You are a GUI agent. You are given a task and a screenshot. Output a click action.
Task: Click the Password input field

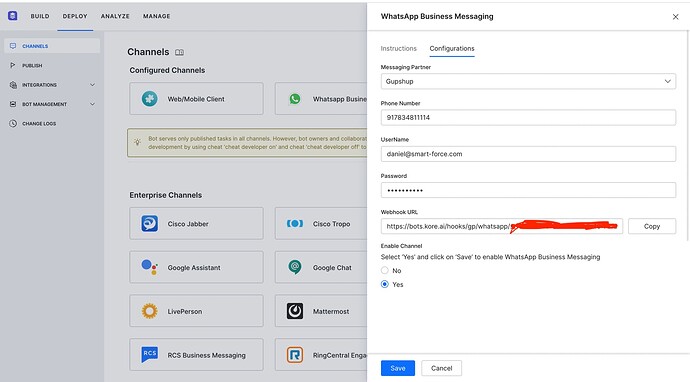coord(528,190)
